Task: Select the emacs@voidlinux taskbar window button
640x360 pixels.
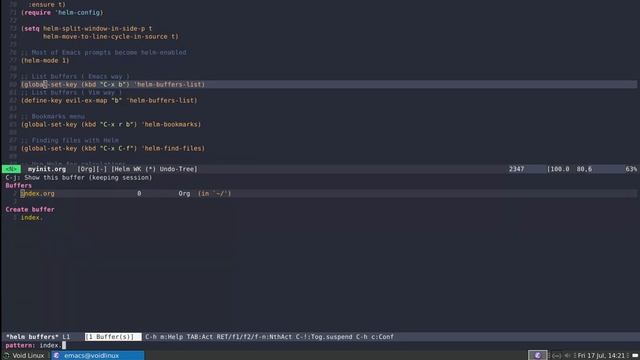Action: (98, 356)
